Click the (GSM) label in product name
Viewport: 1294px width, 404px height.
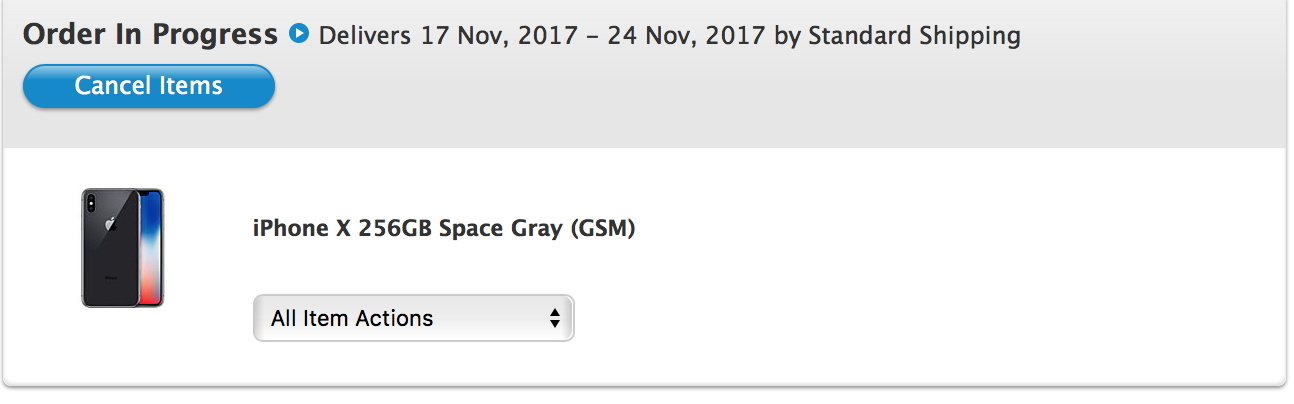[603, 228]
